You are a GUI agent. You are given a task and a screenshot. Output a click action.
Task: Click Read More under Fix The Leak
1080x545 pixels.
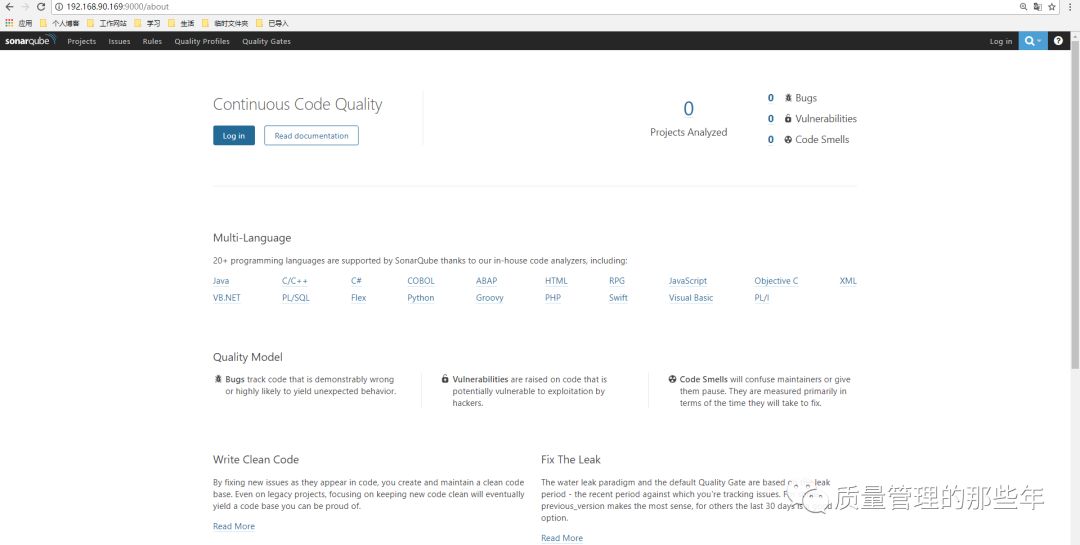point(562,538)
